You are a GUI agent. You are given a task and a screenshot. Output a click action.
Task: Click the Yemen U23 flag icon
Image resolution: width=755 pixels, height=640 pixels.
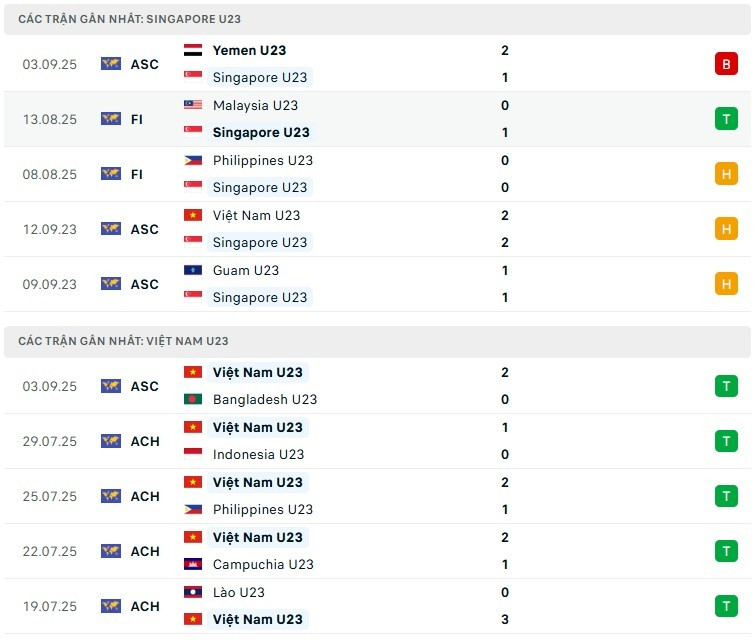click(193, 50)
